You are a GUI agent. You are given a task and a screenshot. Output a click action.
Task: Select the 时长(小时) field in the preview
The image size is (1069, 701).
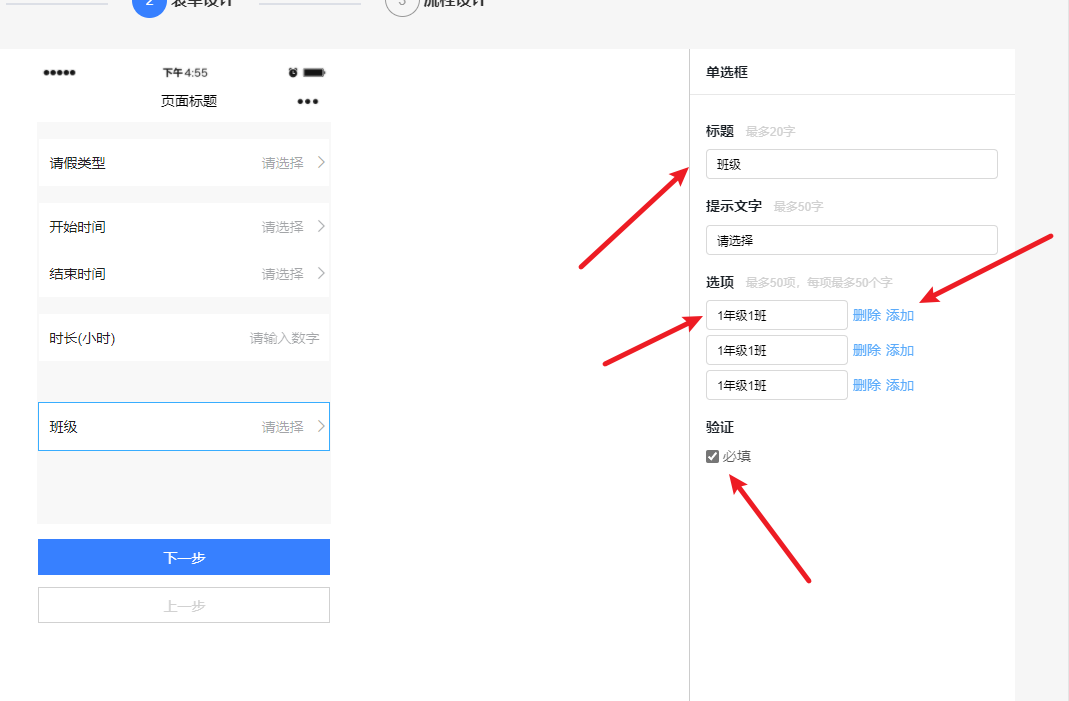click(183, 338)
